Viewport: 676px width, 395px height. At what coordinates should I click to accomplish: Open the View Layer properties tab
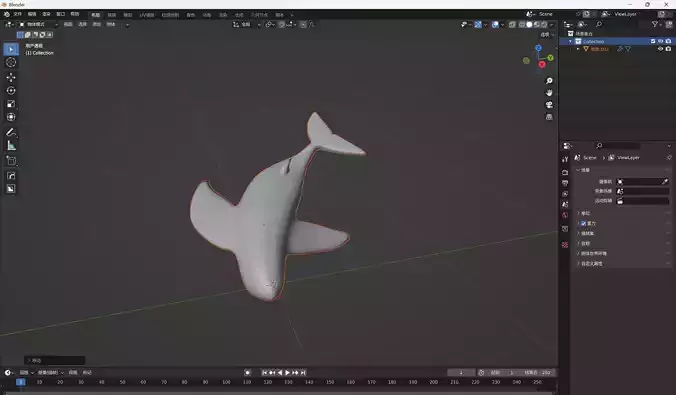565,194
